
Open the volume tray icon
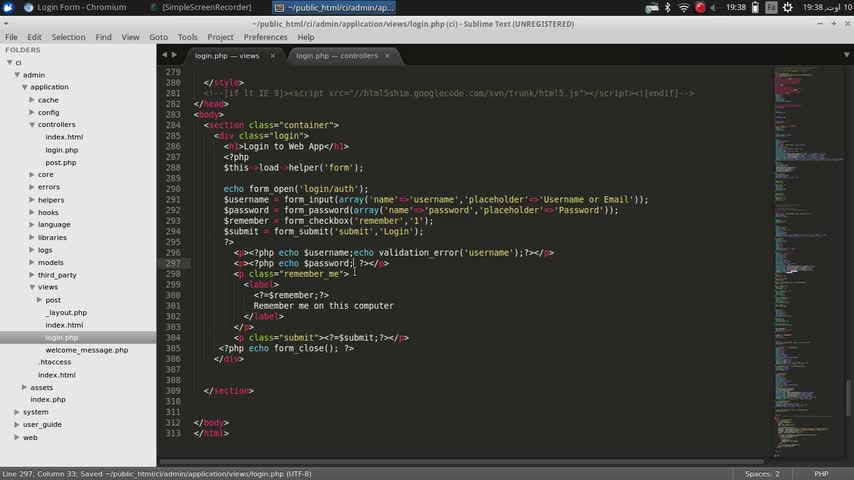click(x=713, y=8)
